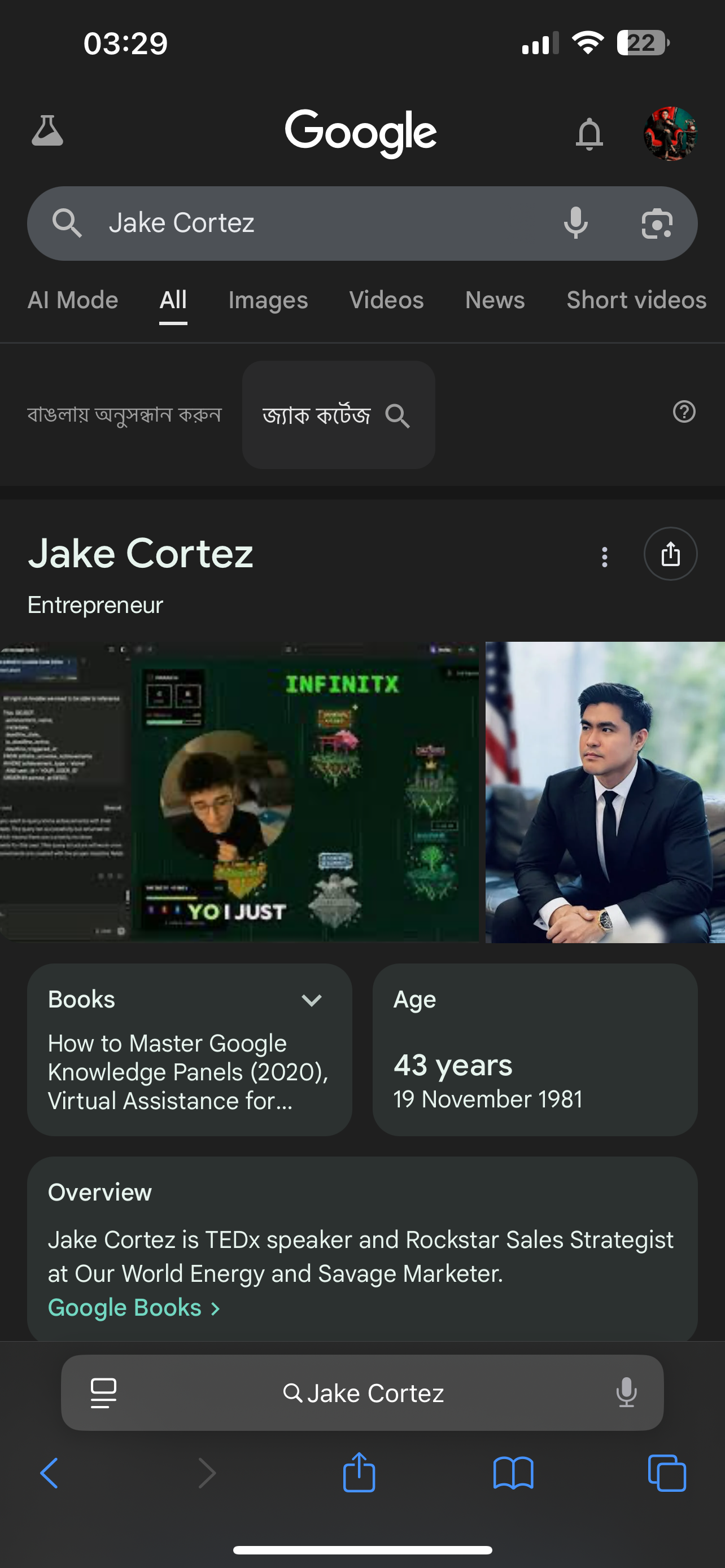Open Google Search Labs flask icon

[47, 131]
